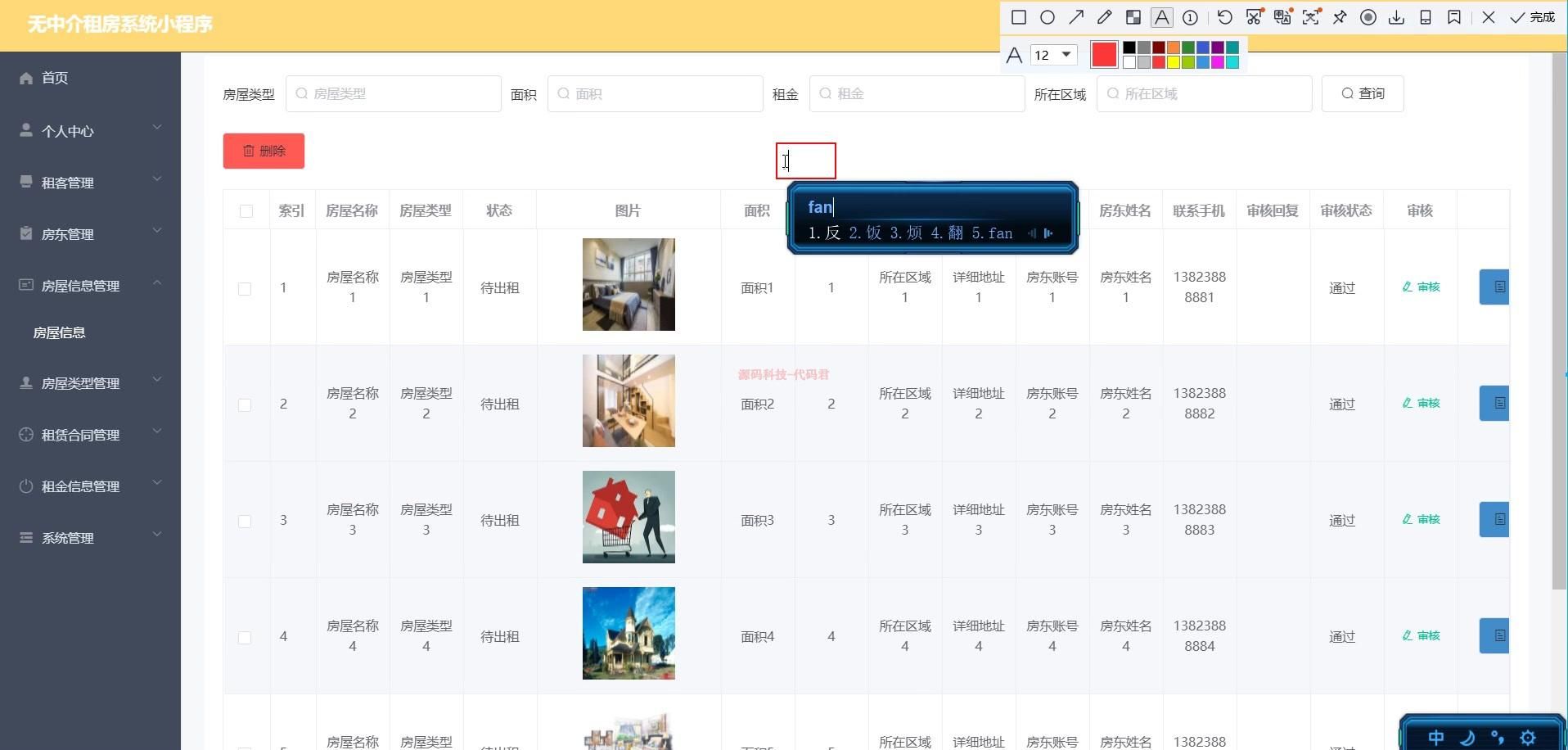Focus the 所在区域 search field
Screen dimensions: 1568x750
(x=1205, y=93)
